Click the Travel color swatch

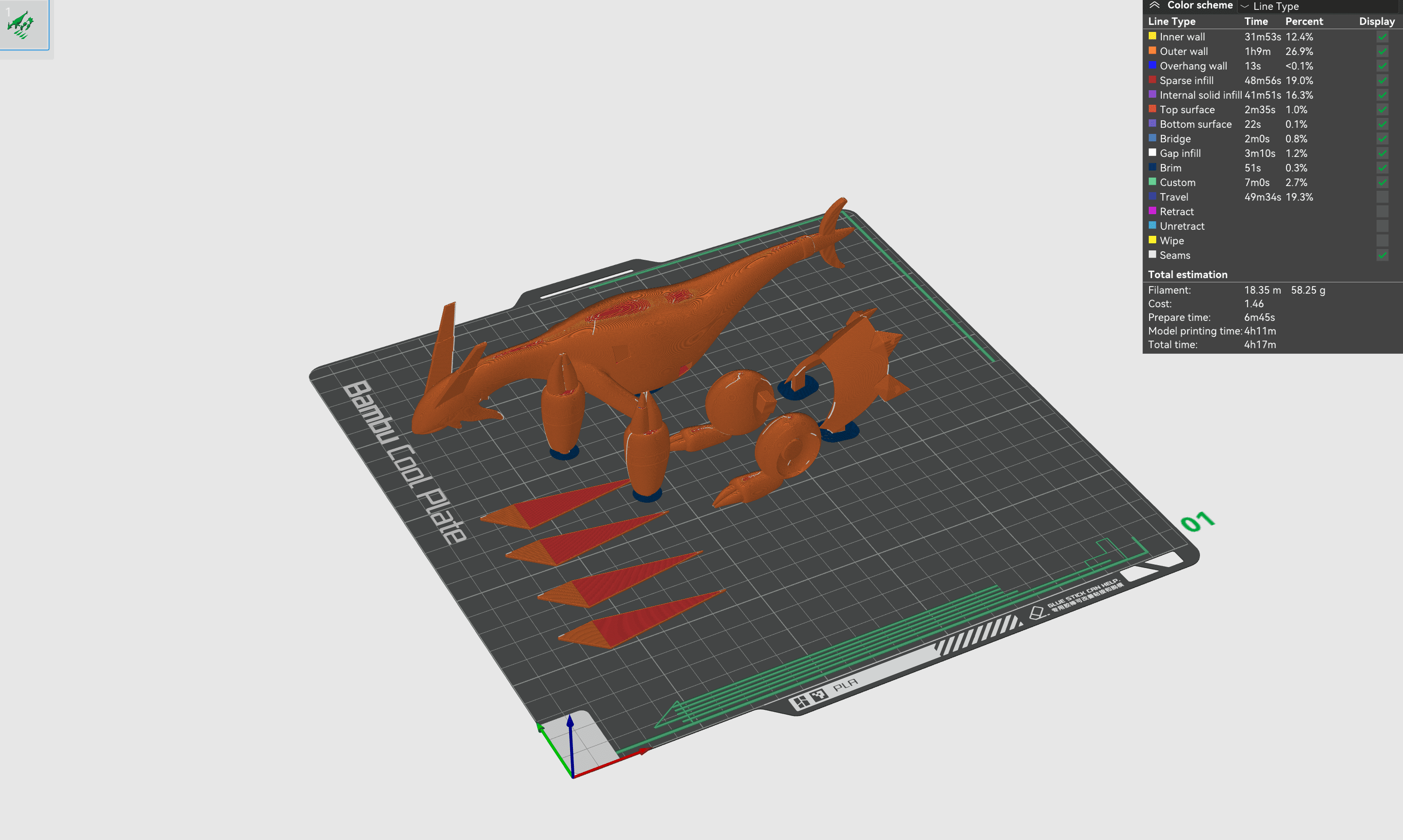point(1152,196)
